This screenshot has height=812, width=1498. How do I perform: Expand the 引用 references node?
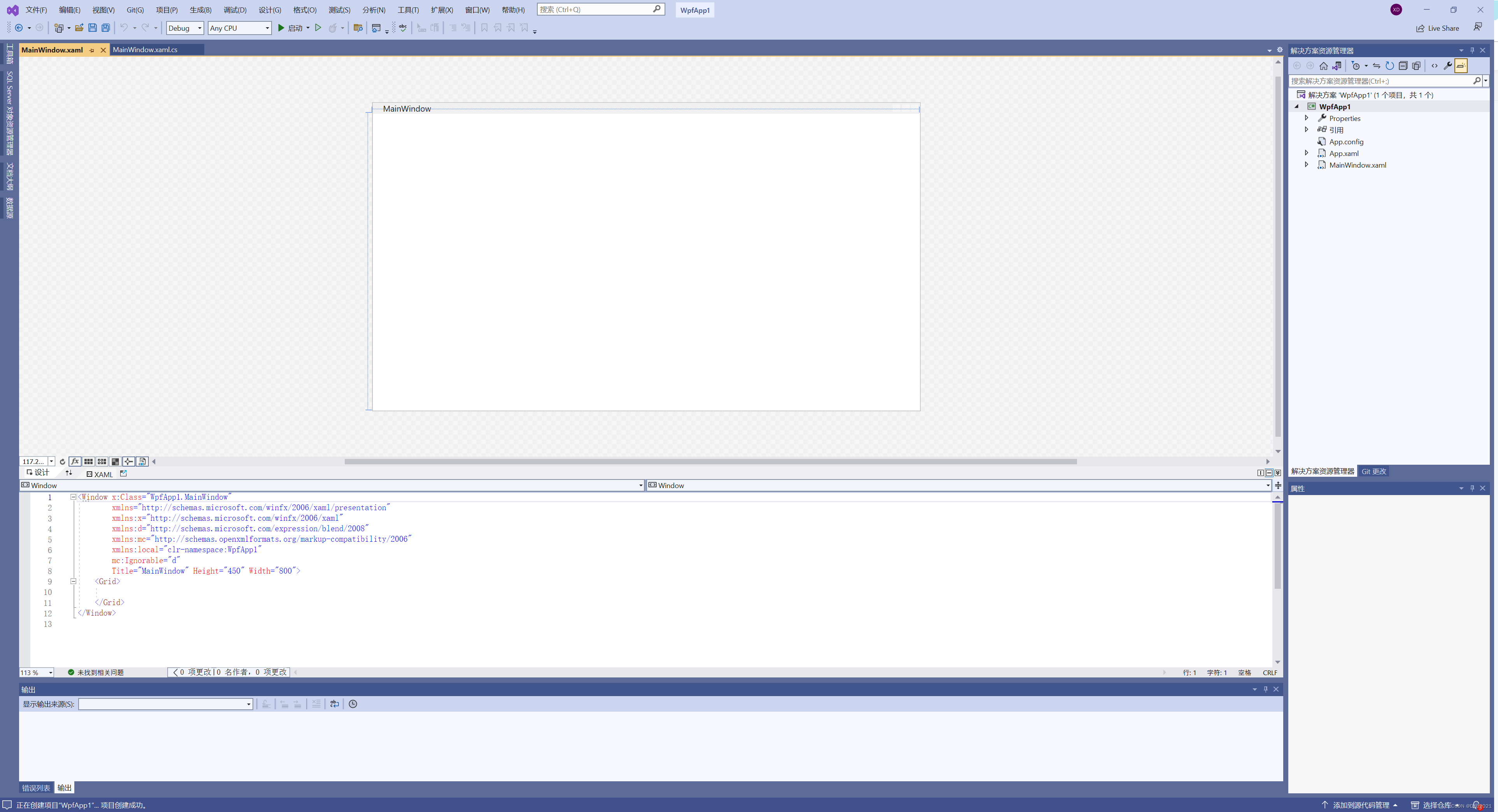tap(1307, 129)
